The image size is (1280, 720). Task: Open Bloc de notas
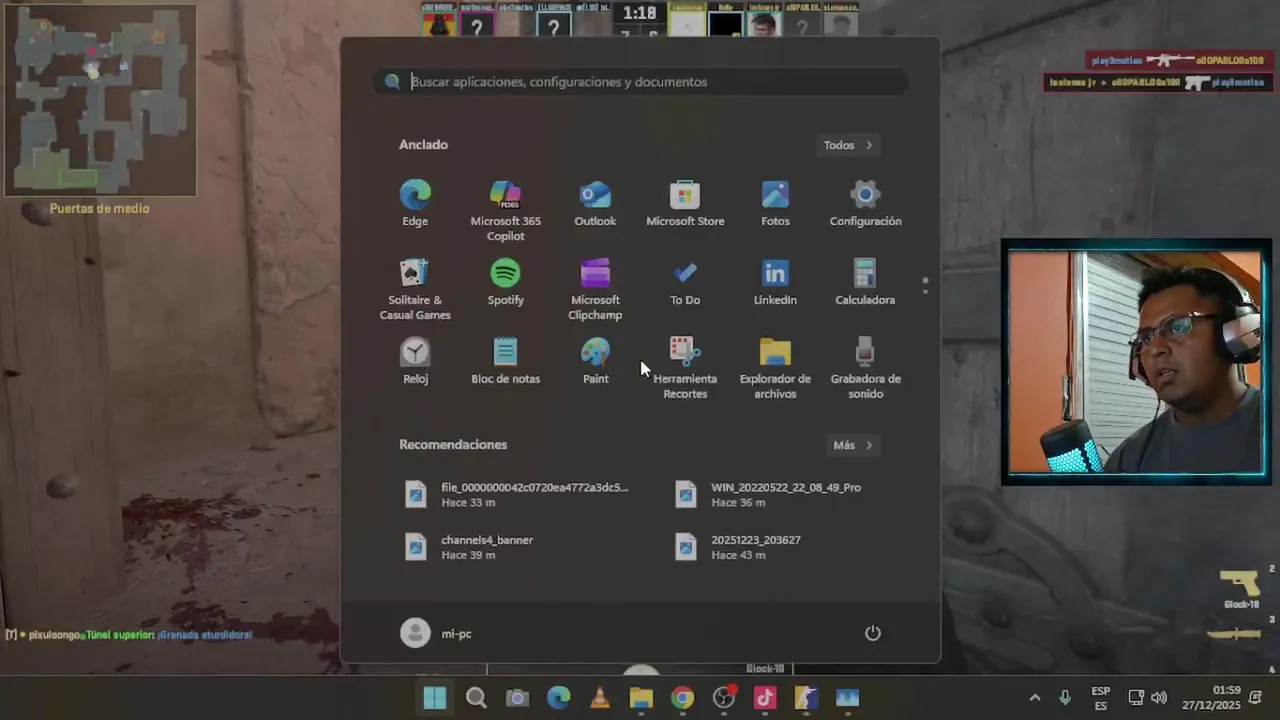click(505, 362)
